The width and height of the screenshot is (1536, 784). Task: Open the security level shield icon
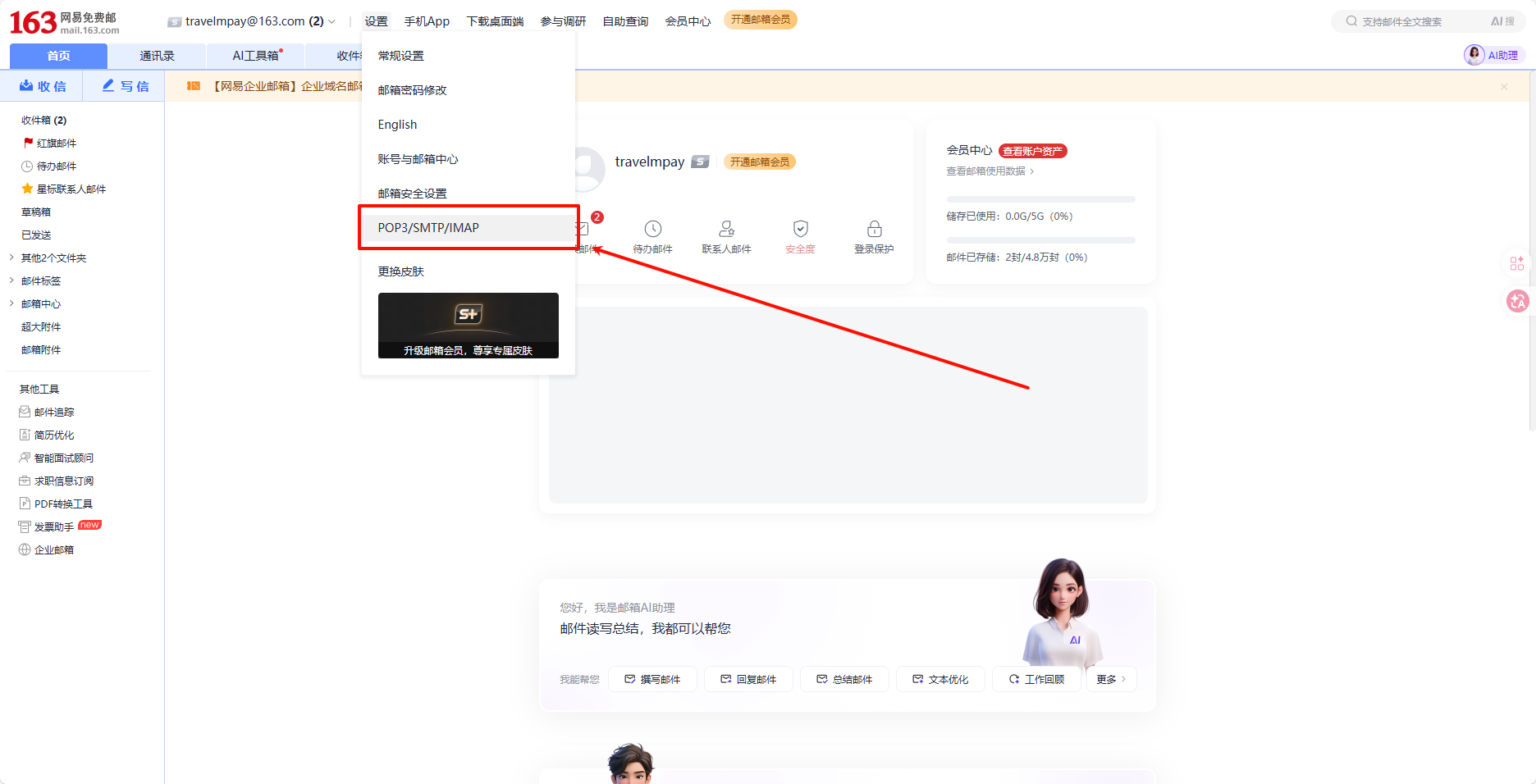click(800, 229)
